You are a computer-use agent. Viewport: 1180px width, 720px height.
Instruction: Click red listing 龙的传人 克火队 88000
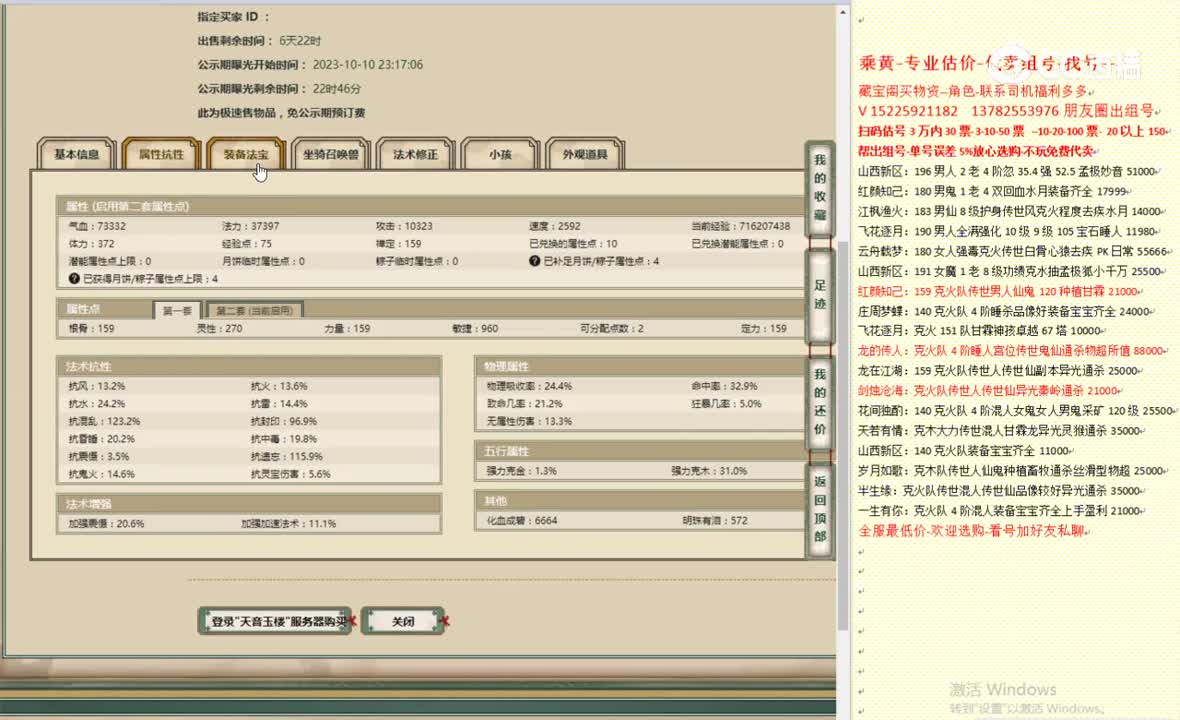1011,351
